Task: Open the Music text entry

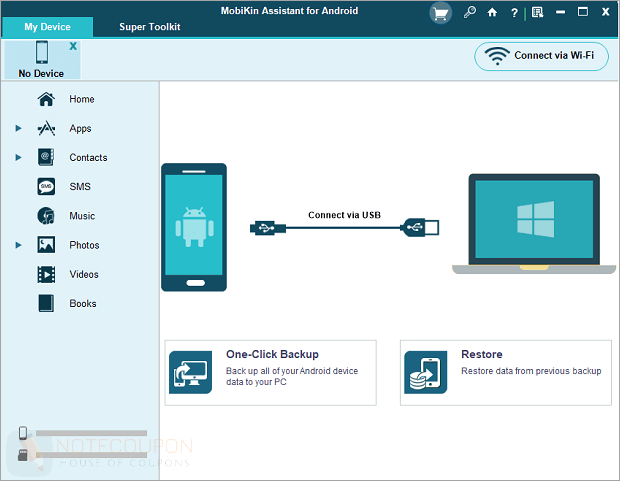Action: pos(82,216)
